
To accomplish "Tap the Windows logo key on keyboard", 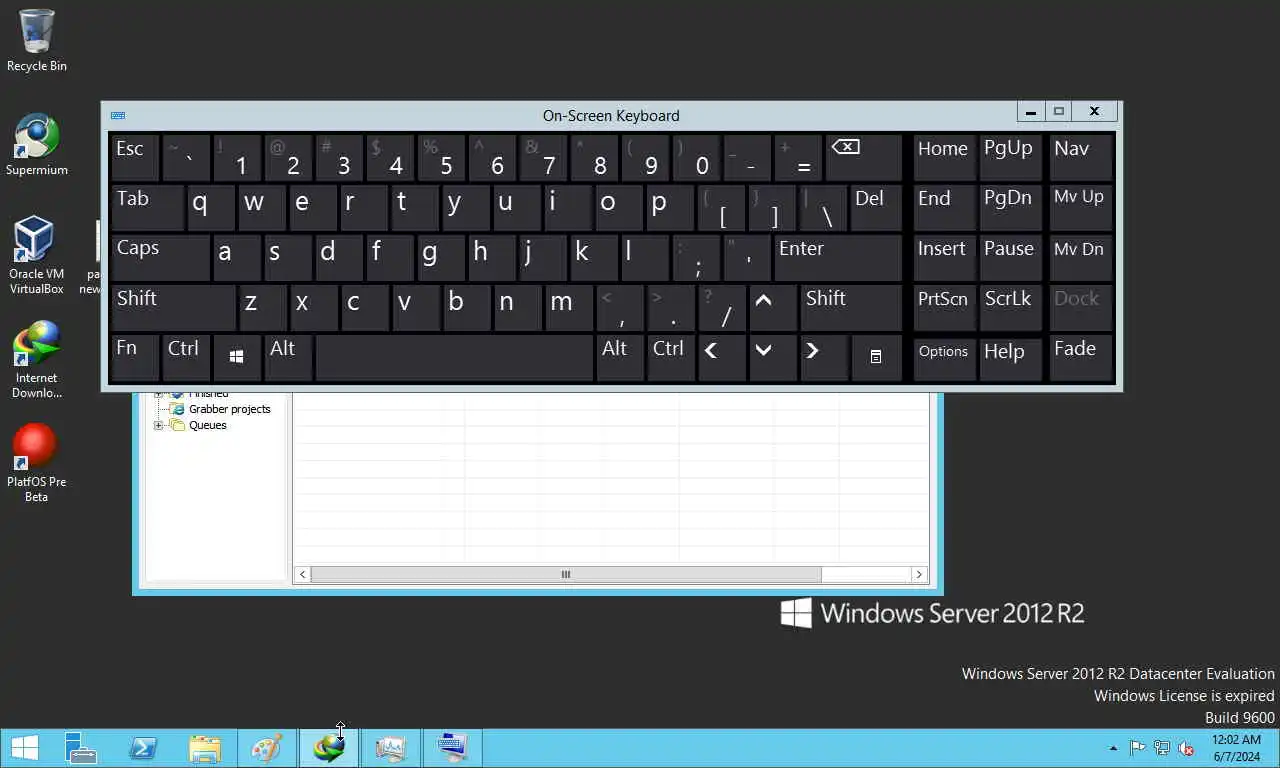I will coord(237,358).
